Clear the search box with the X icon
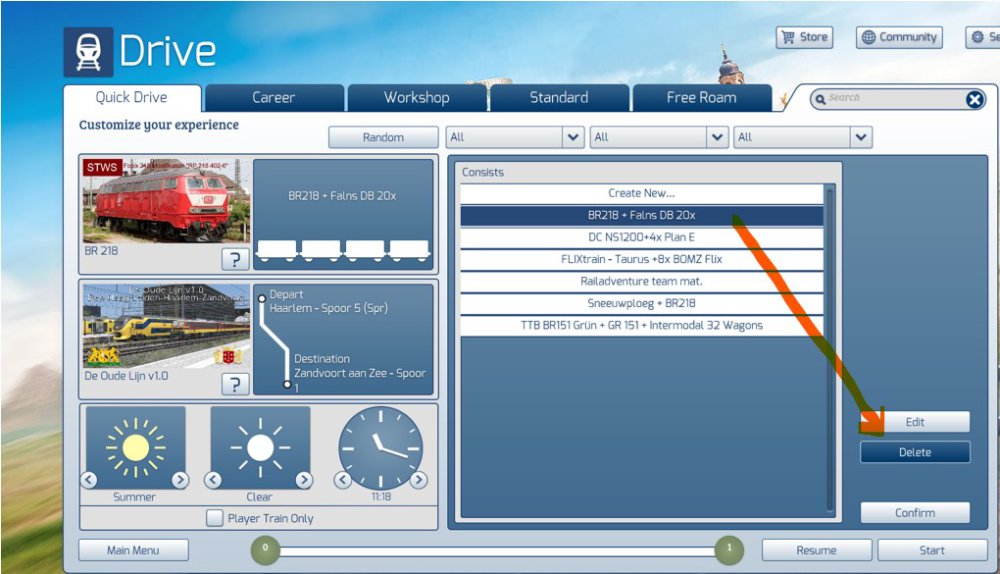The width and height of the screenshot is (1000, 574). [x=974, y=98]
